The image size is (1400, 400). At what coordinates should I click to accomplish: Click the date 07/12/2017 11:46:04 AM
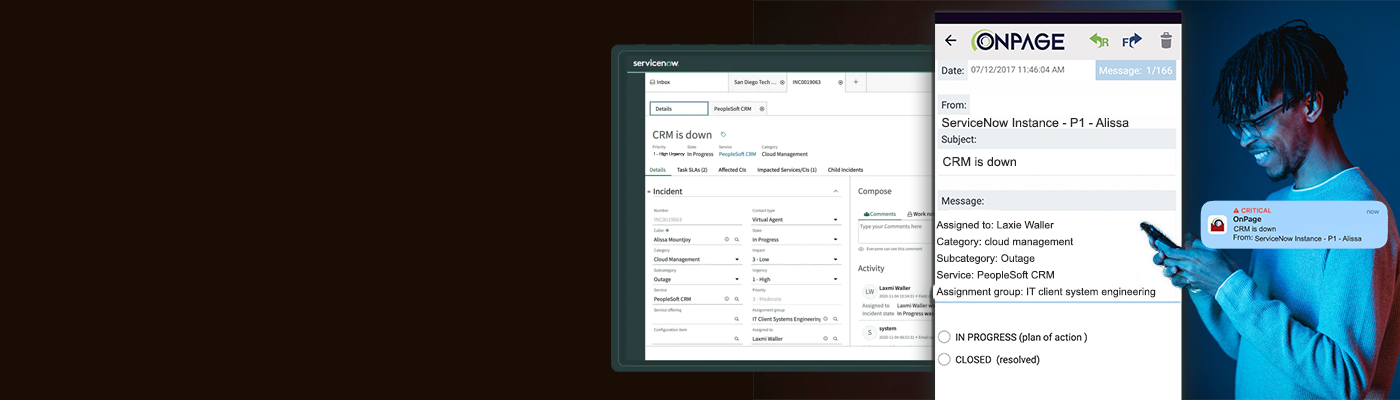[1017, 70]
